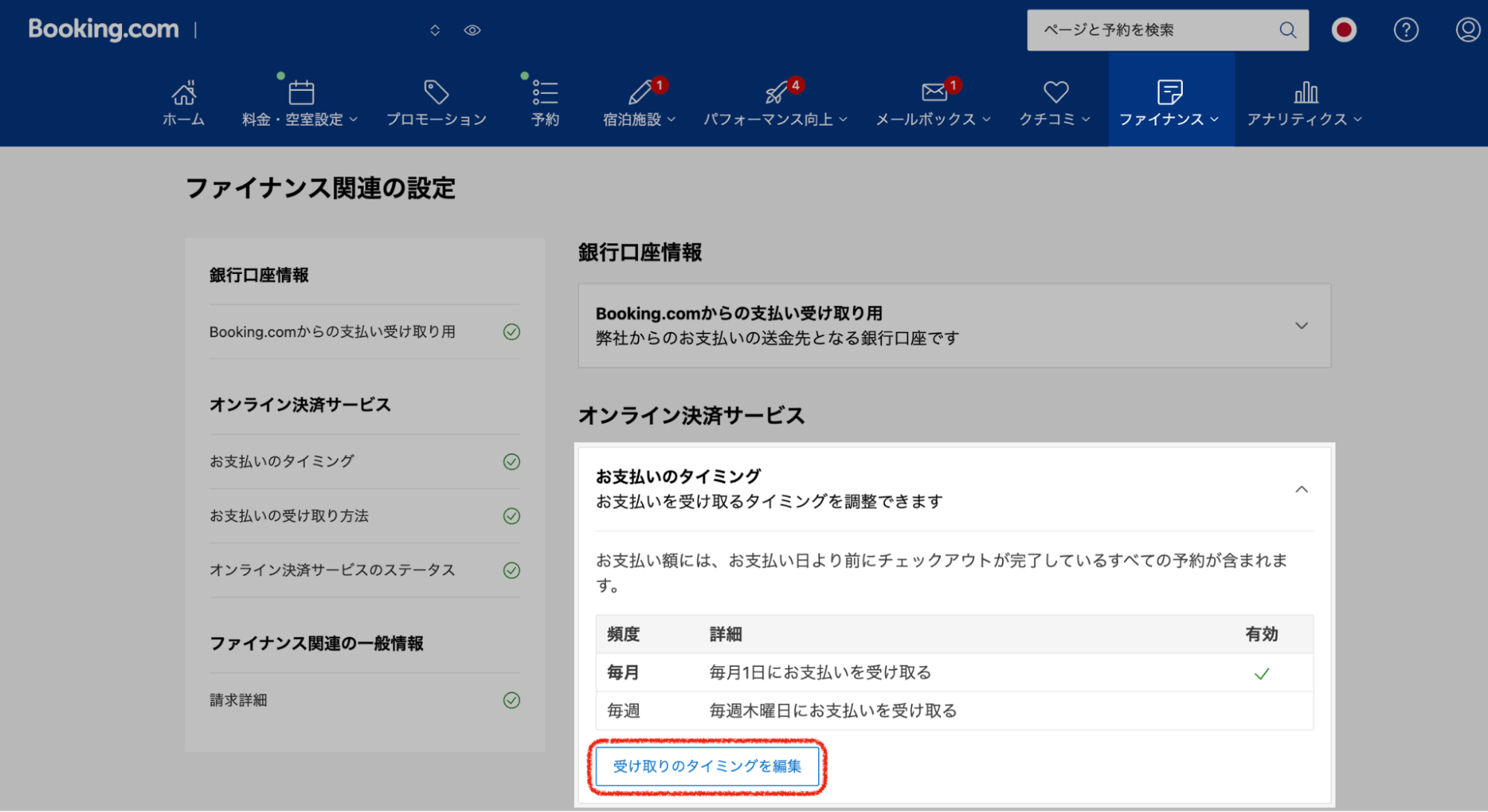Image resolution: width=1488 pixels, height=812 pixels.
Task: Open the Promotions tag icon
Action: [x=435, y=93]
